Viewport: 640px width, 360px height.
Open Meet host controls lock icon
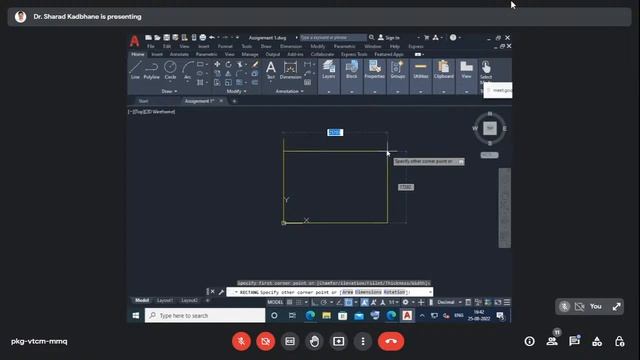pos(620,341)
